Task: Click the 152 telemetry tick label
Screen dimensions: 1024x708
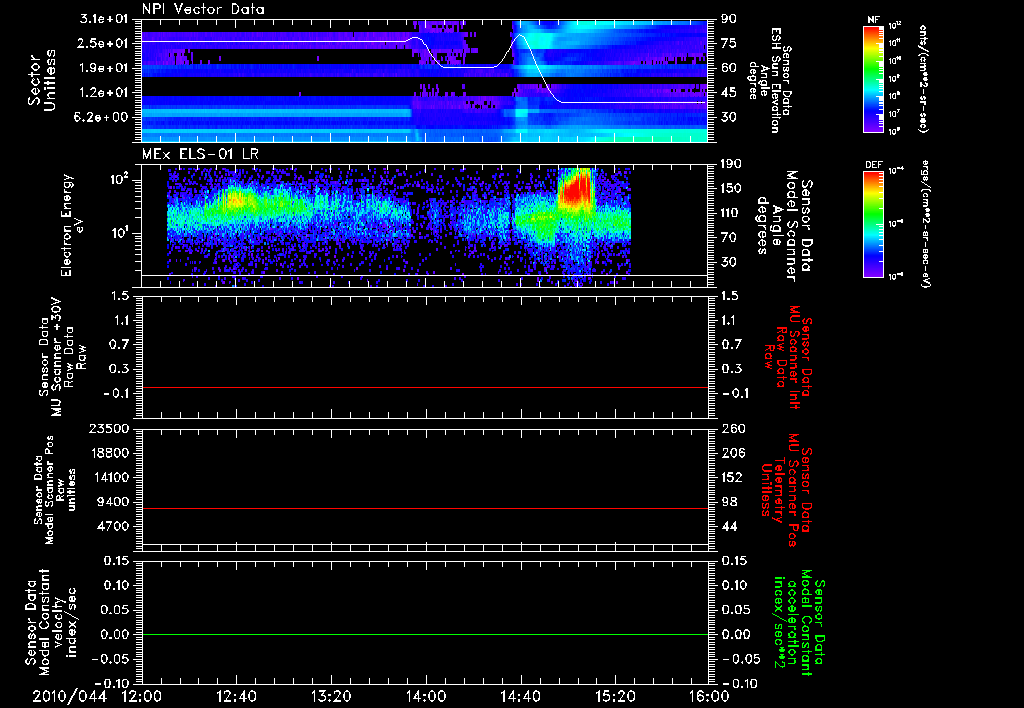Action: tap(732, 477)
